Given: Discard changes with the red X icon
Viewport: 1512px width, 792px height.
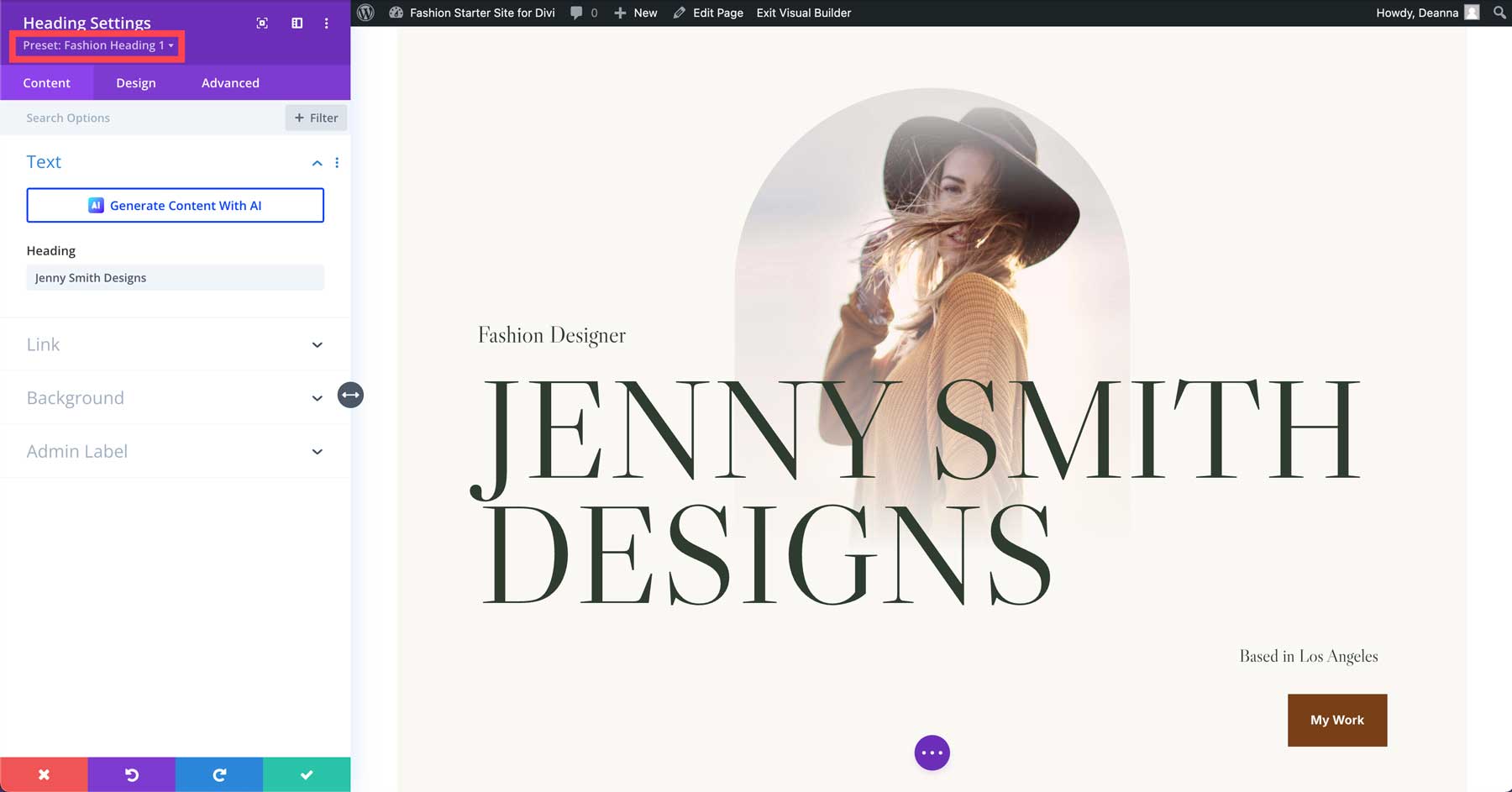Looking at the screenshot, I should pyautogui.click(x=44, y=774).
